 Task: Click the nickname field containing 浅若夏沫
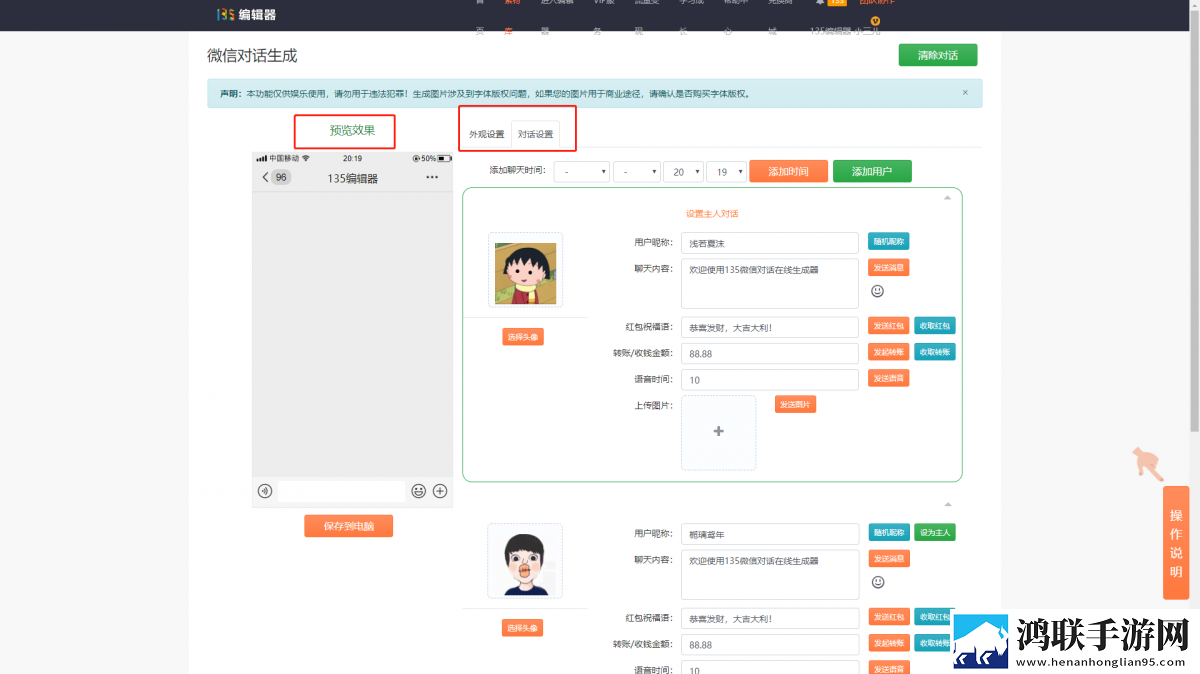[769, 243]
